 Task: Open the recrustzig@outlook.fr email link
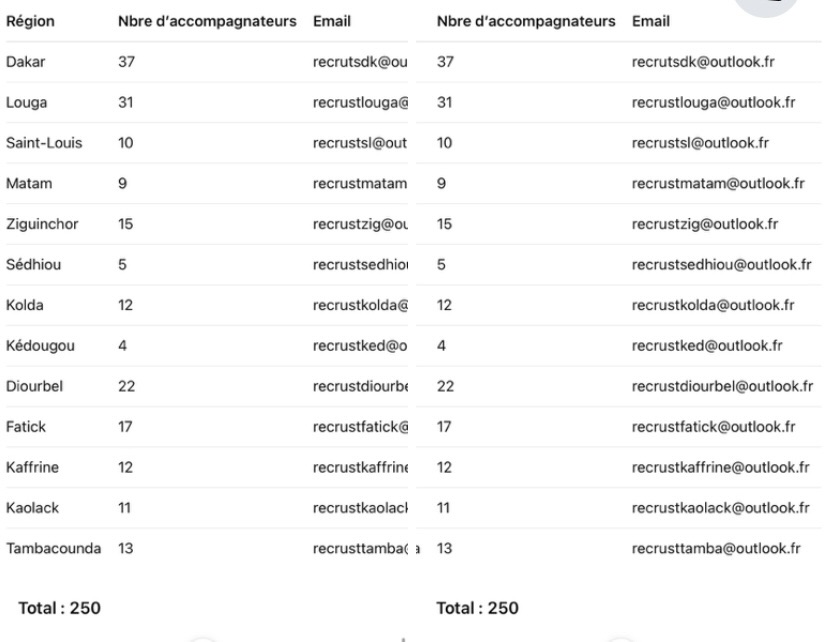coord(706,224)
